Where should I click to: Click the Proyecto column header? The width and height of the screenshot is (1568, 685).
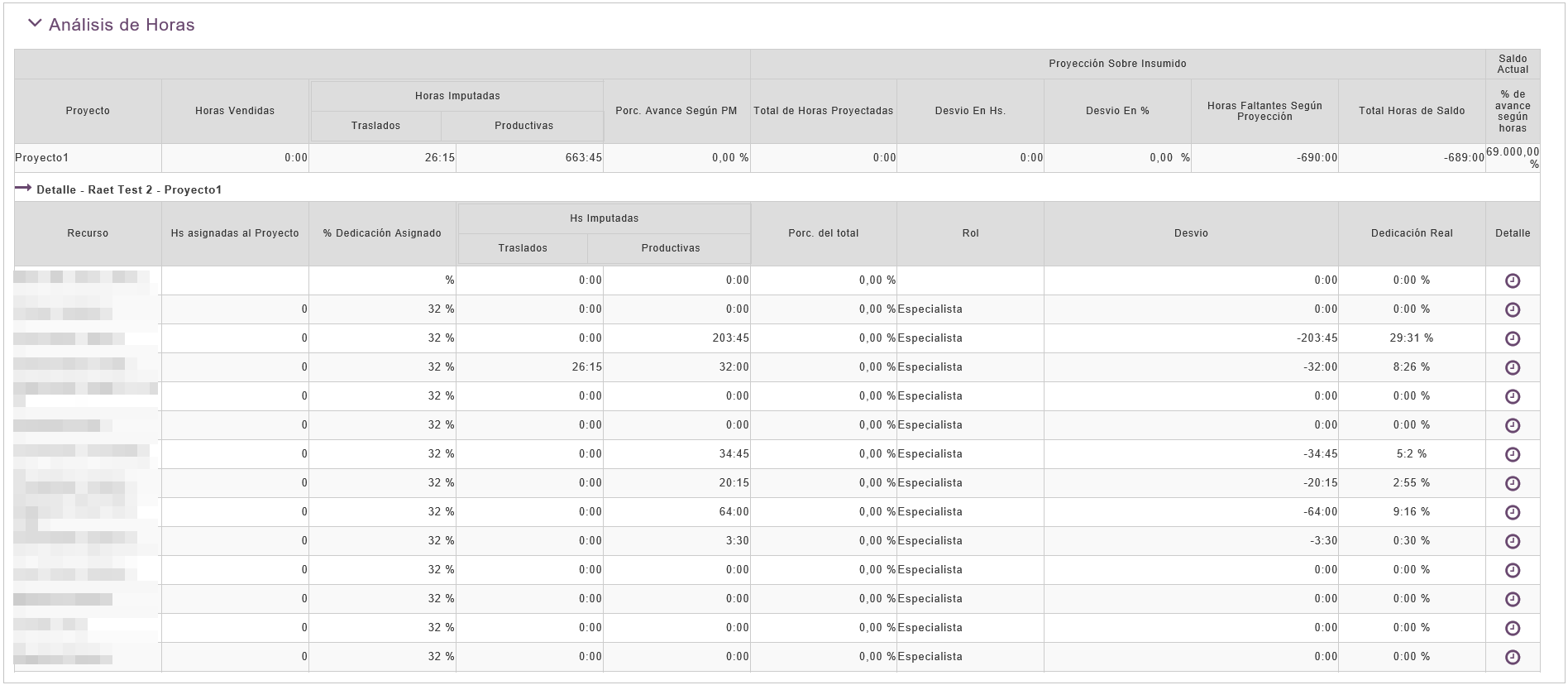88,111
